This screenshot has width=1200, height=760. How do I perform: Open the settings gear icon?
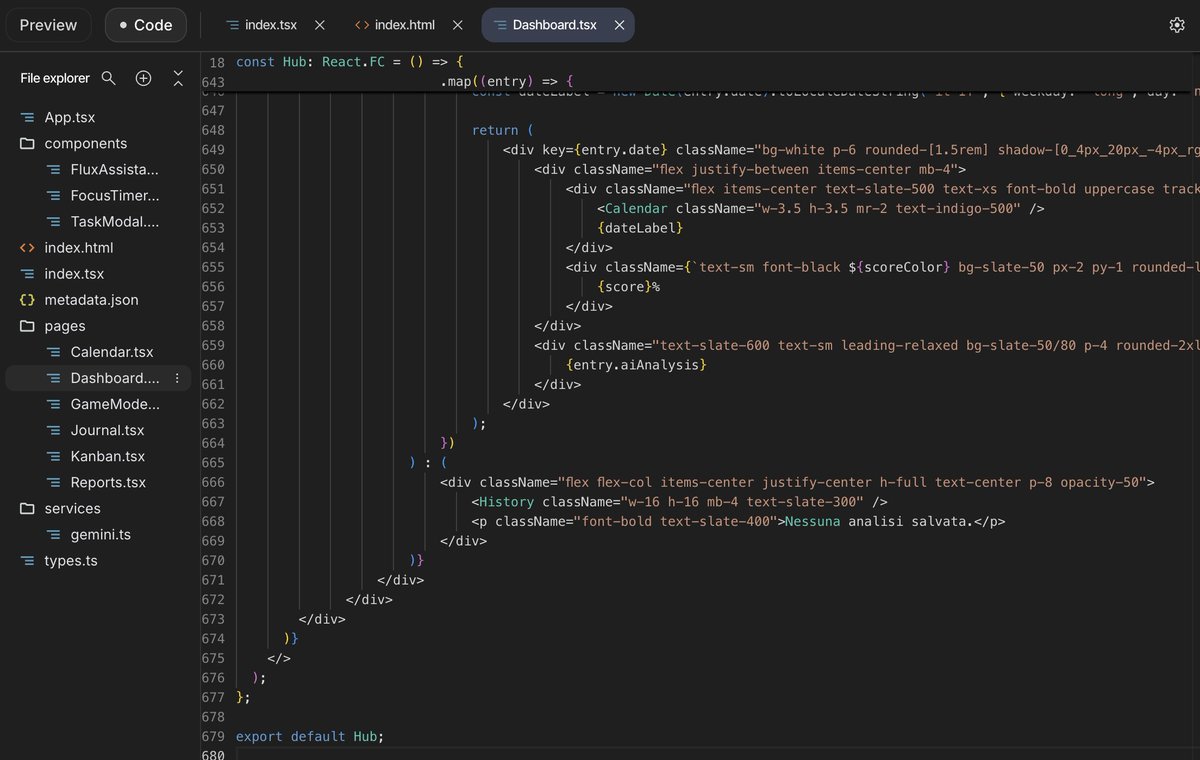1176,25
